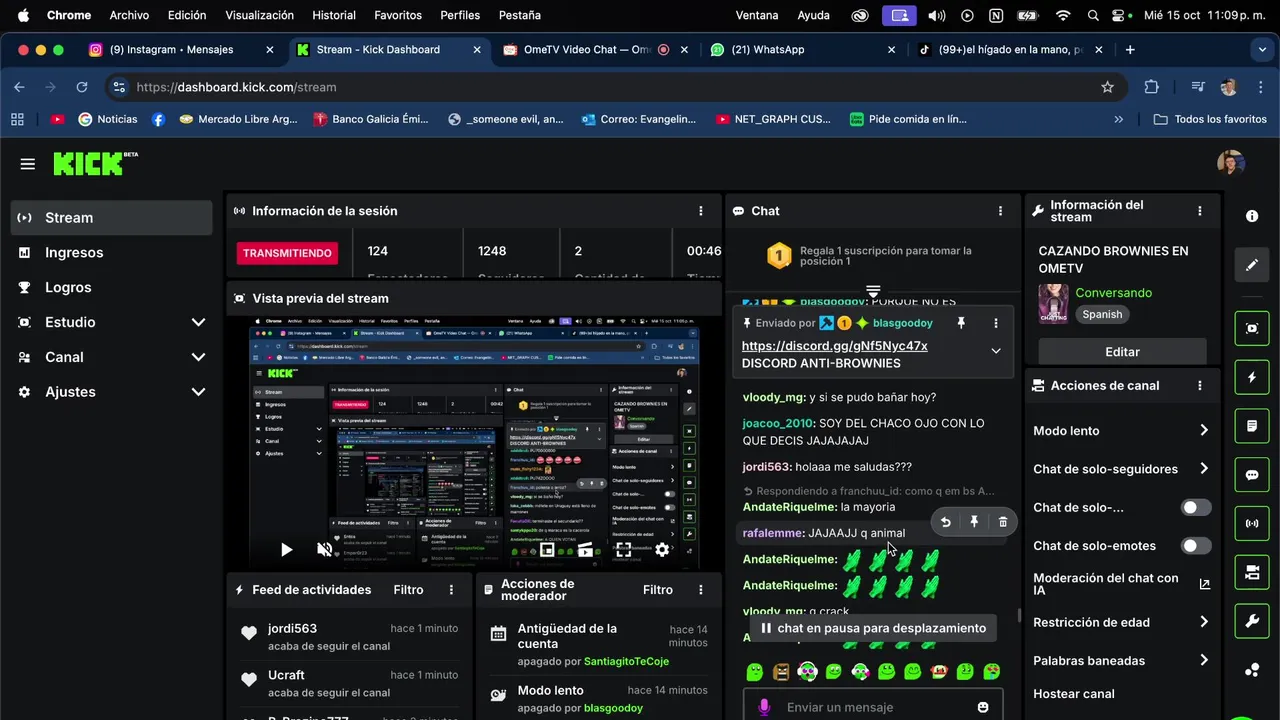Click mini player icon in stream preview
This screenshot has height=720, width=1280.
click(x=547, y=549)
